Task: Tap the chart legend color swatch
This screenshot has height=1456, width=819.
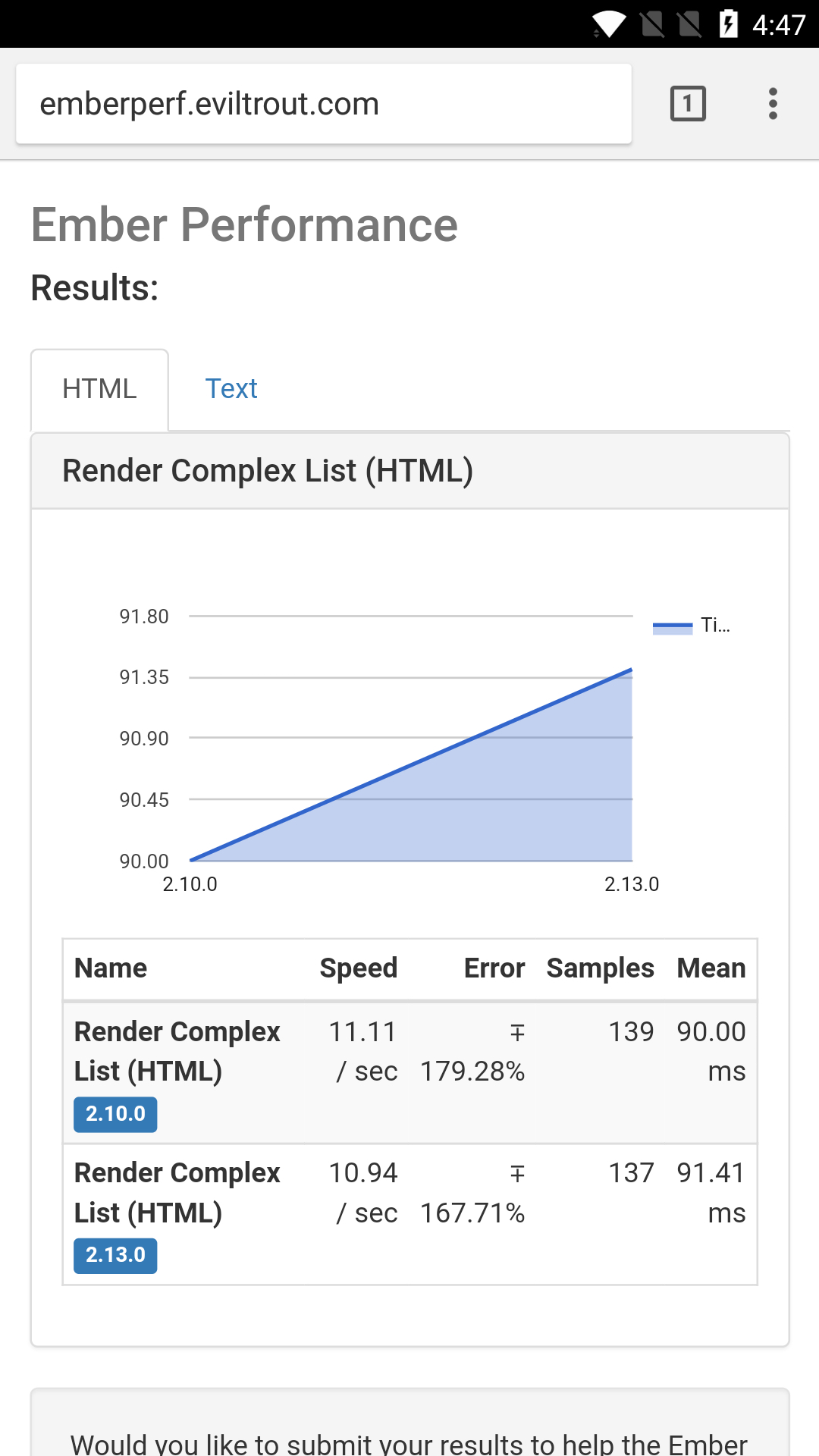Action: (x=673, y=628)
